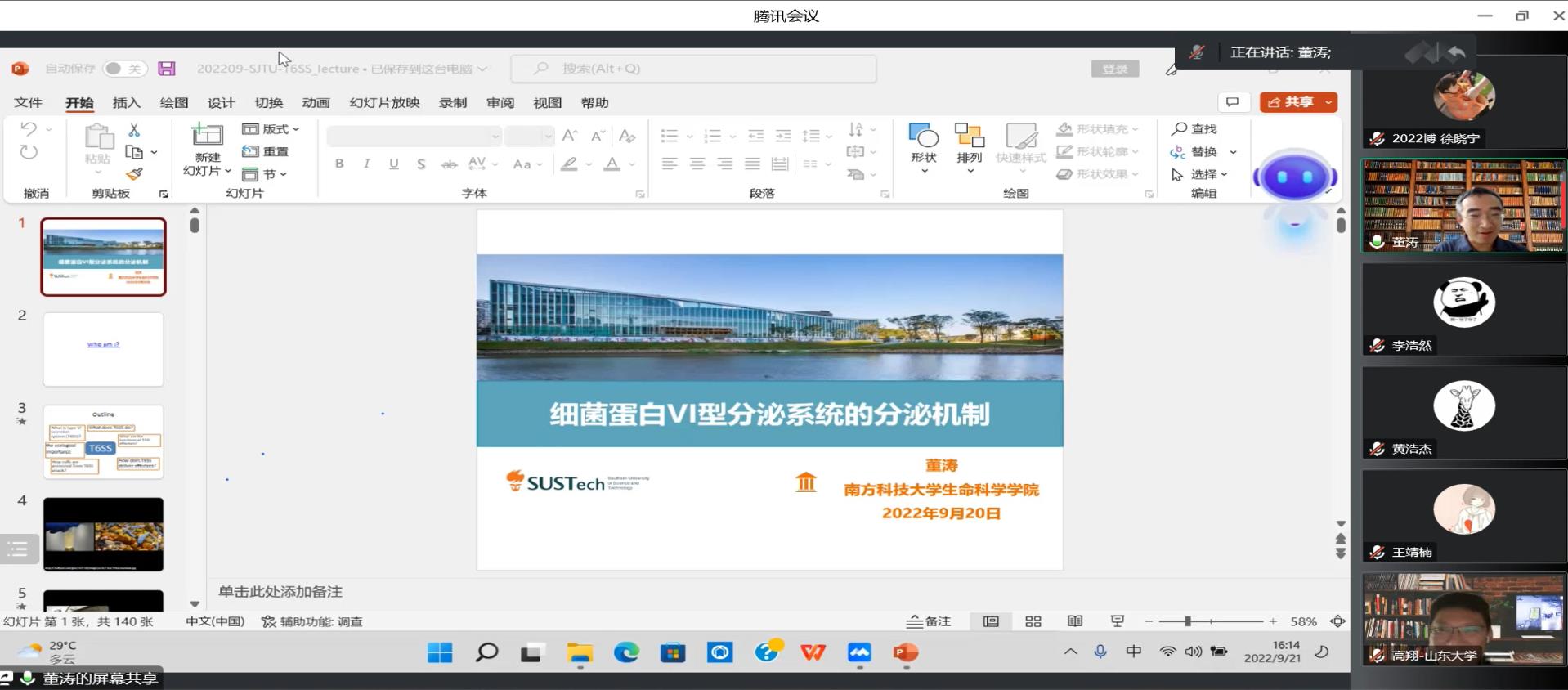Toggle the 自动保存 autosave switch

pyautogui.click(x=124, y=69)
